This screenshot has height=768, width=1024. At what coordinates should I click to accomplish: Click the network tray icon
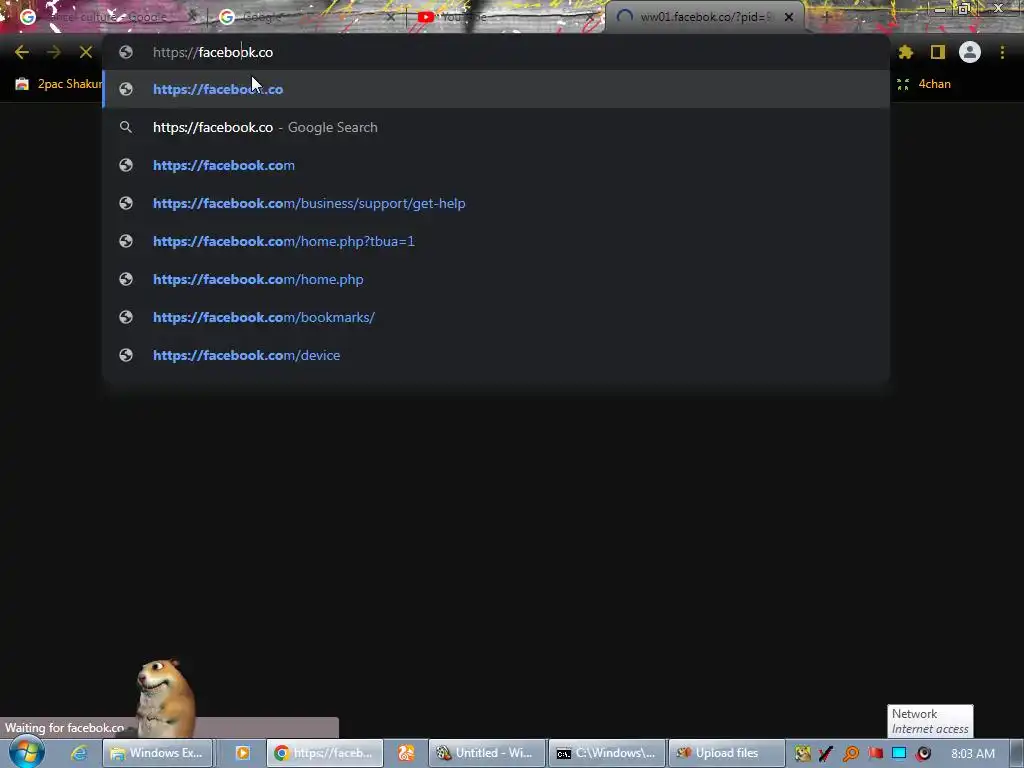(x=899, y=753)
